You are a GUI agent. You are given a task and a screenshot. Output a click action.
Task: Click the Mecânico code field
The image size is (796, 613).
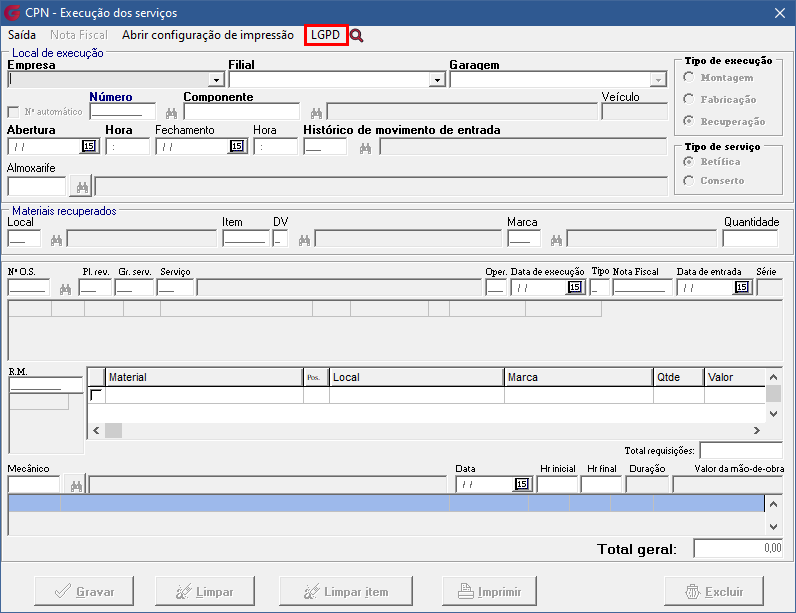pos(34,485)
